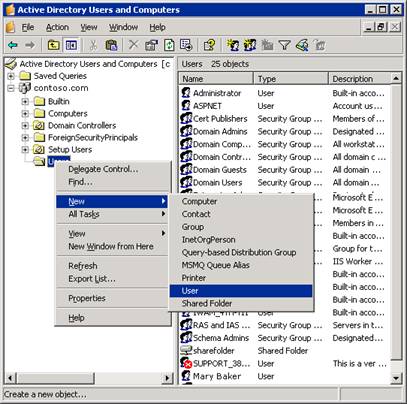Click the tree pane scroll right arrow
The image size is (407, 404).
pos(167,378)
